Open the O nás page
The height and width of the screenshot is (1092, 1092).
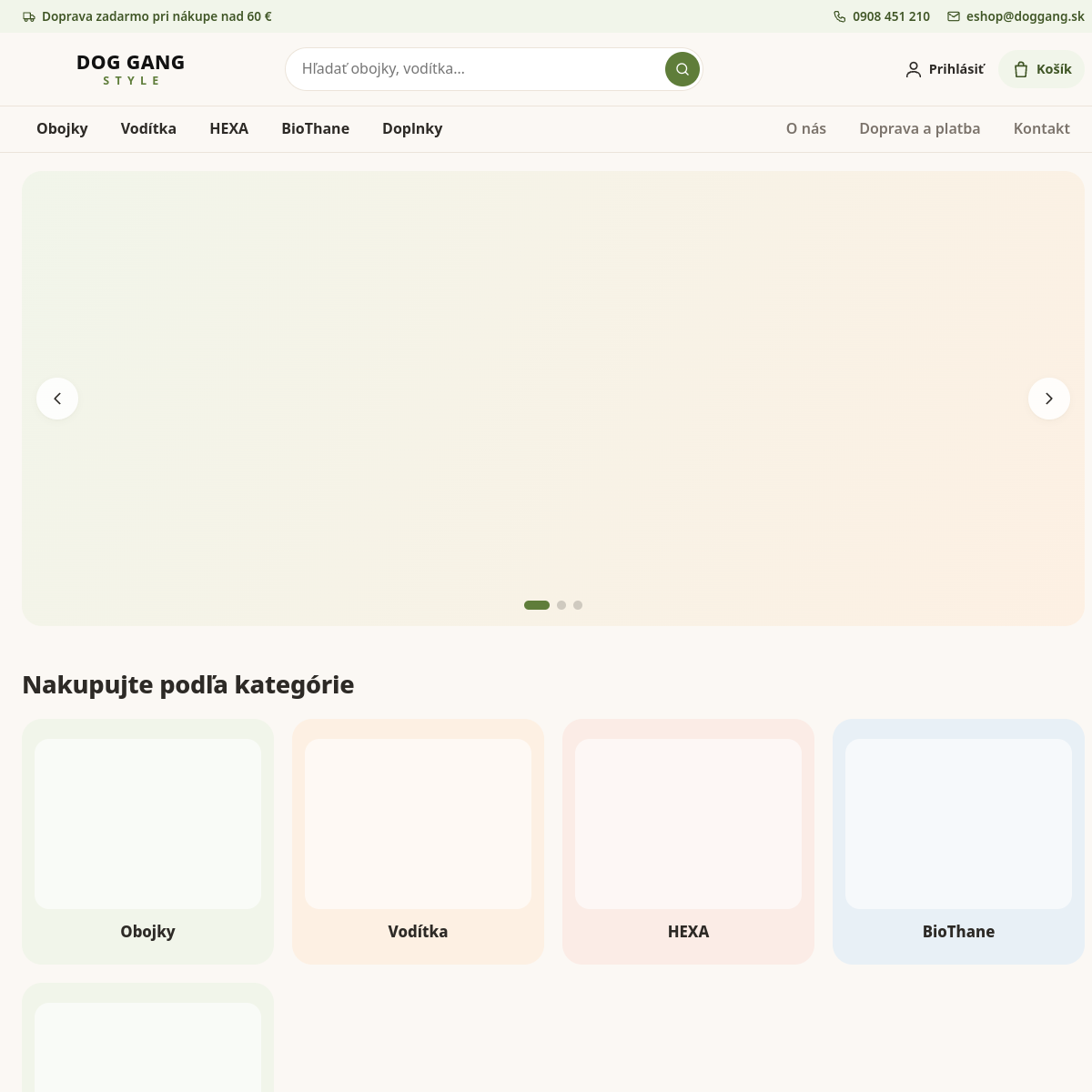pyautogui.click(x=806, y=128)
